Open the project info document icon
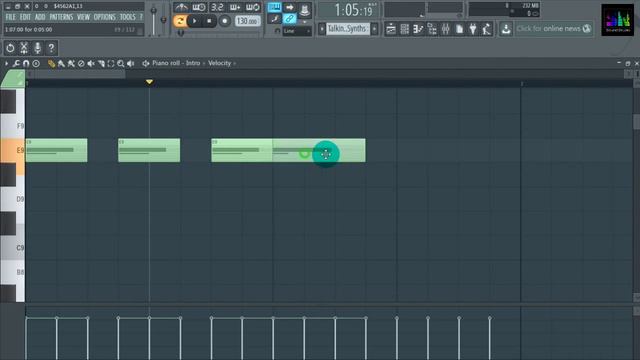Screen dimensions: 640x360 tap(459, 29)
